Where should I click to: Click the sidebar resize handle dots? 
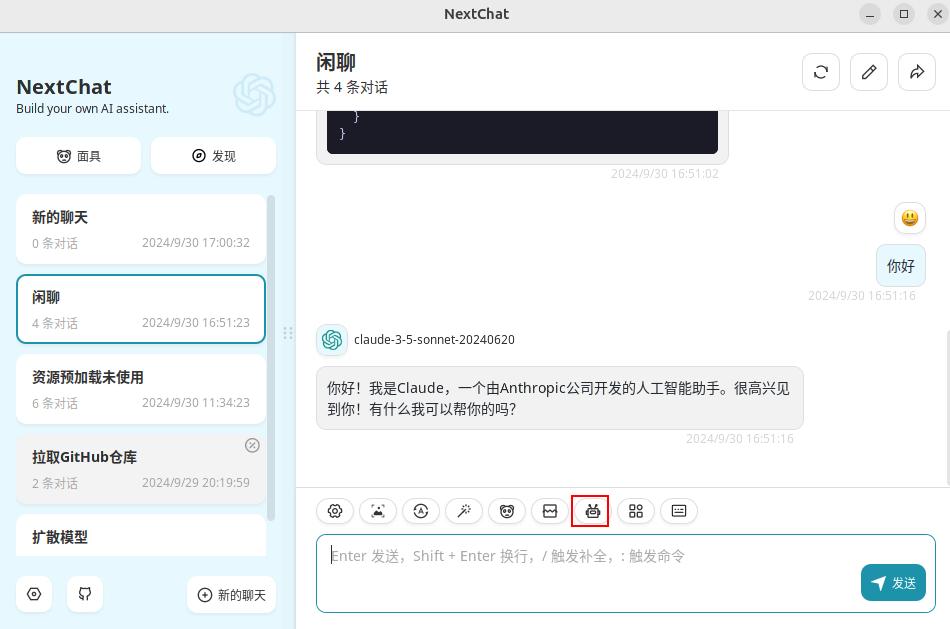[288, 333]
